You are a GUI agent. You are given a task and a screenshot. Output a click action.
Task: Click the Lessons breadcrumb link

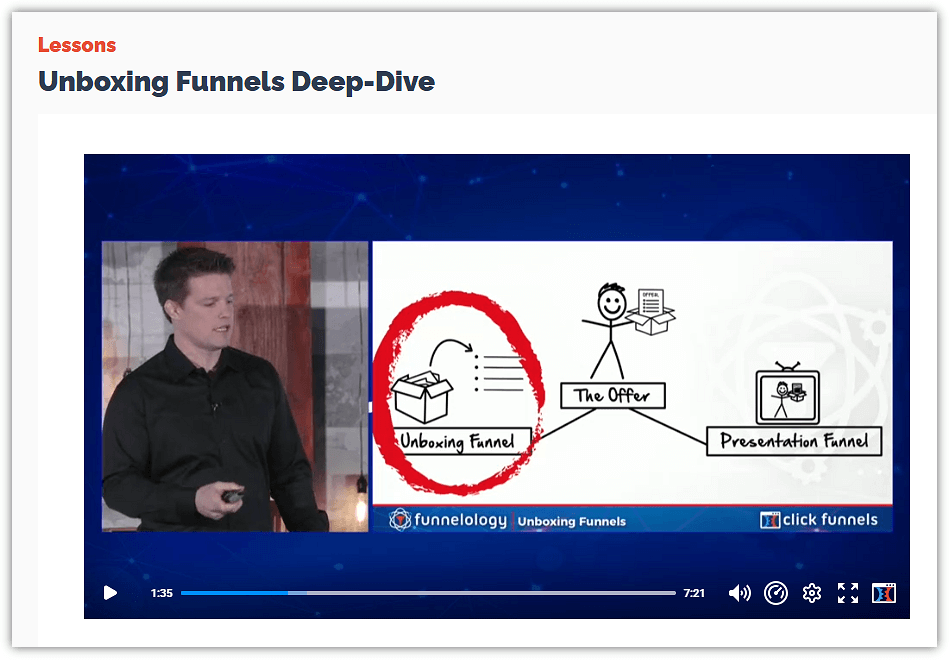point(77,45)
